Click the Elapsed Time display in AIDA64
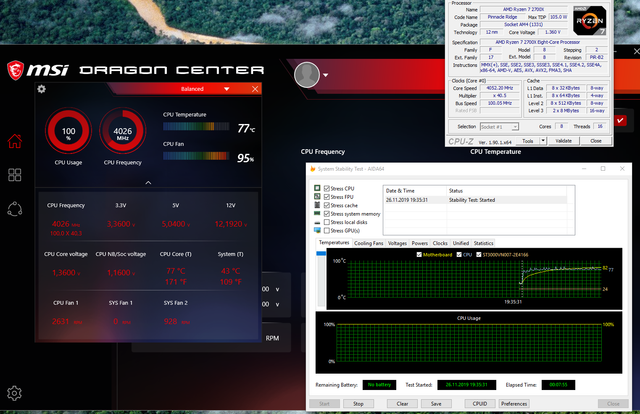This screenshot has width=640, height=414. pos(558,385)
